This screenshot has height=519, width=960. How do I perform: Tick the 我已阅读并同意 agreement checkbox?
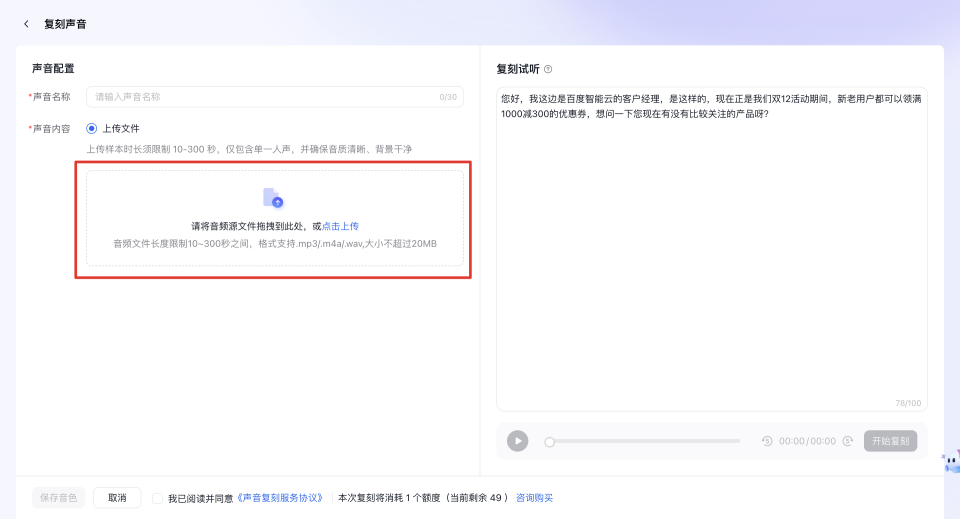click(158, 498)
